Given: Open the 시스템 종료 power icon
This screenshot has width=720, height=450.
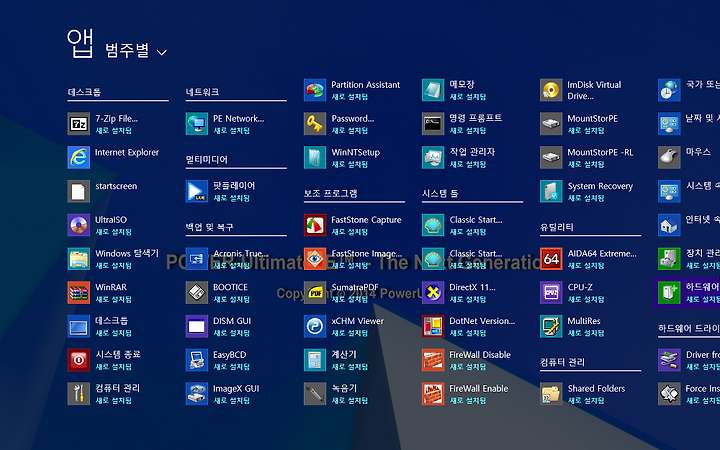Looking at the screenshot, I should coord(79,360).
